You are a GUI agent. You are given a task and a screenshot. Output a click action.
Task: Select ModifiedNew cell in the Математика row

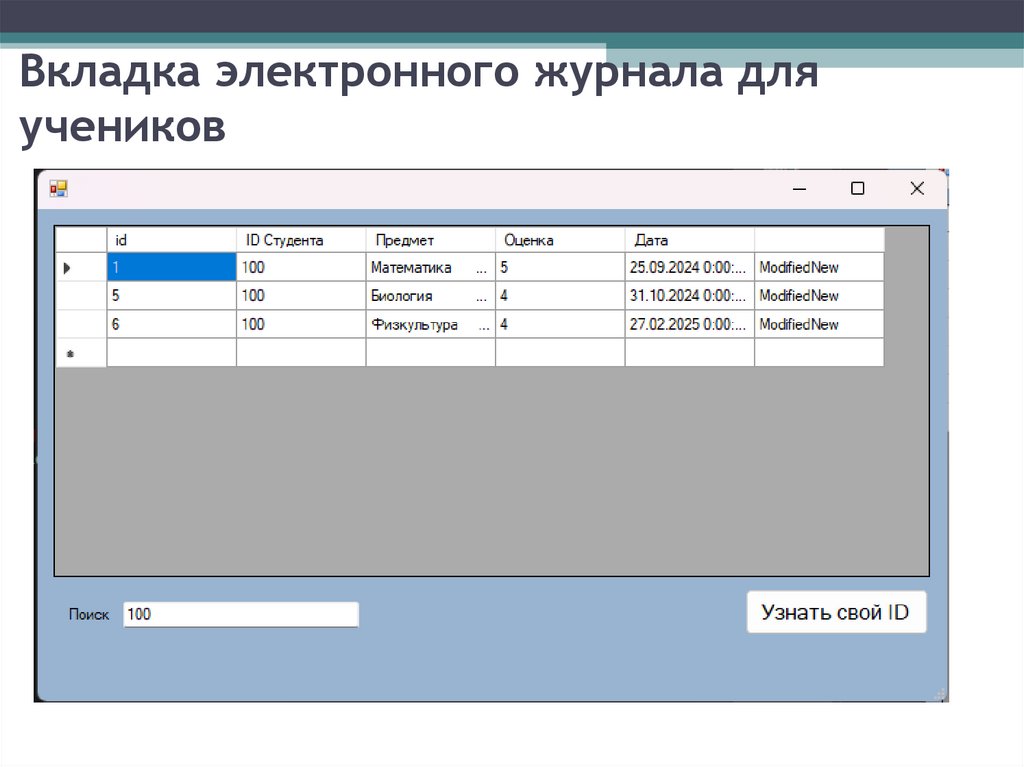click(x=819, y=267)
